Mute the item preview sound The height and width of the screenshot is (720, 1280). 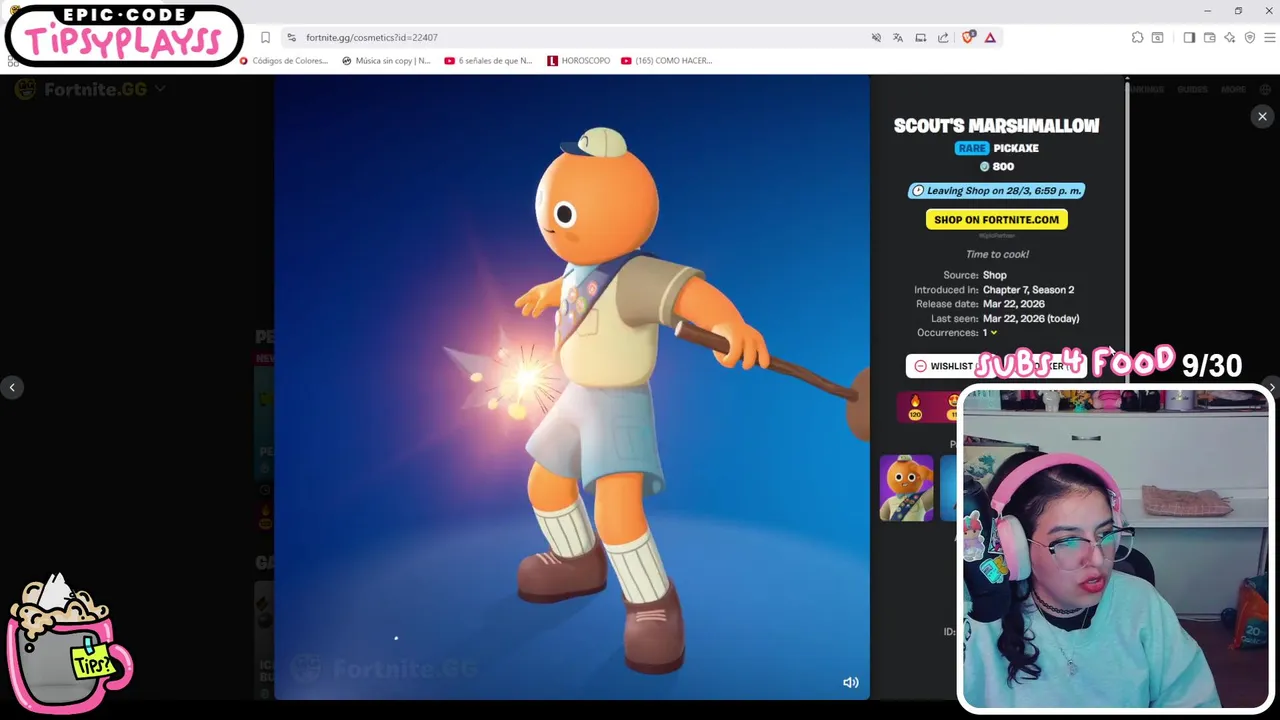coord(851,682)
